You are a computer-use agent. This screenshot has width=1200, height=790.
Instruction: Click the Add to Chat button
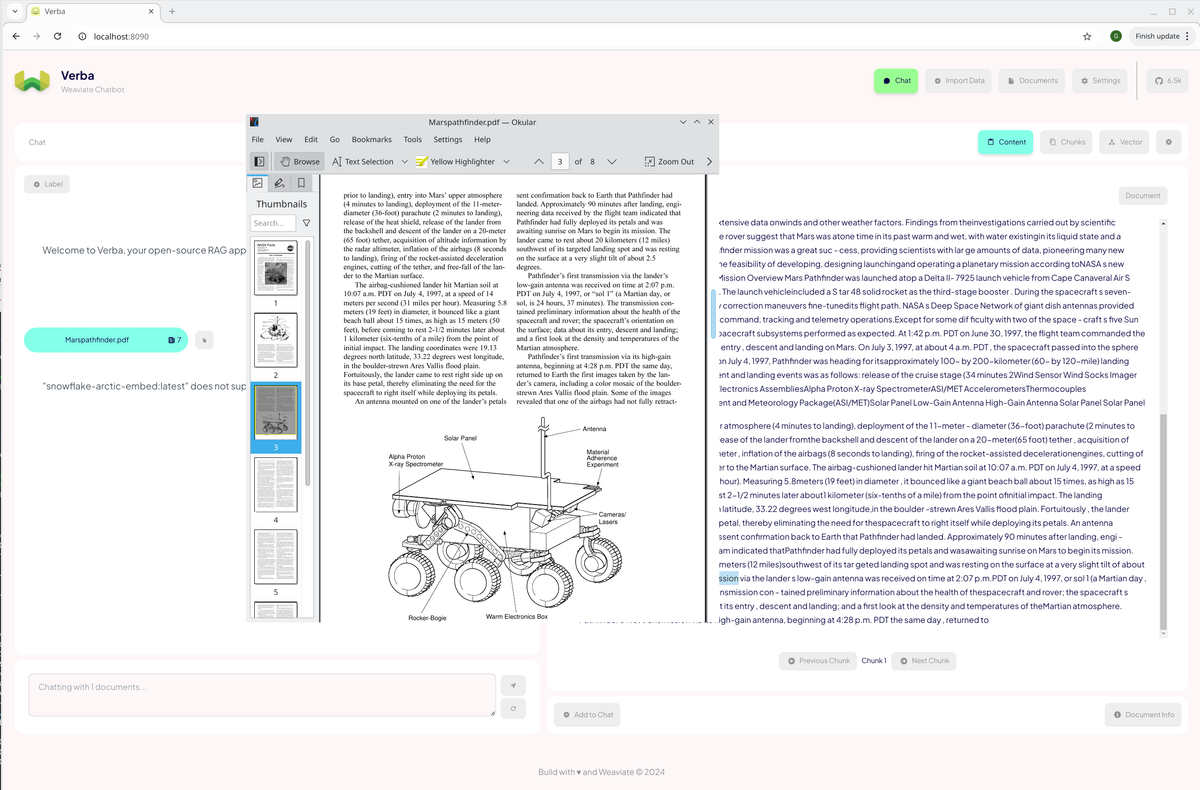[x=586, y=714]
